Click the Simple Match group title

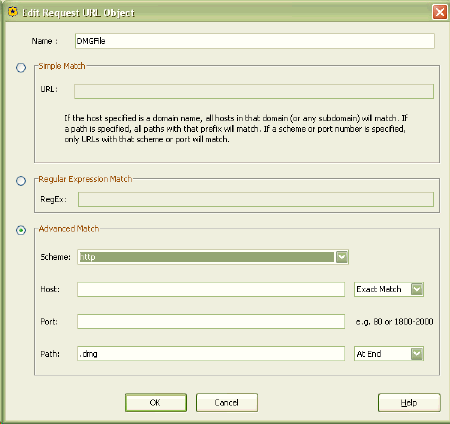62,66
